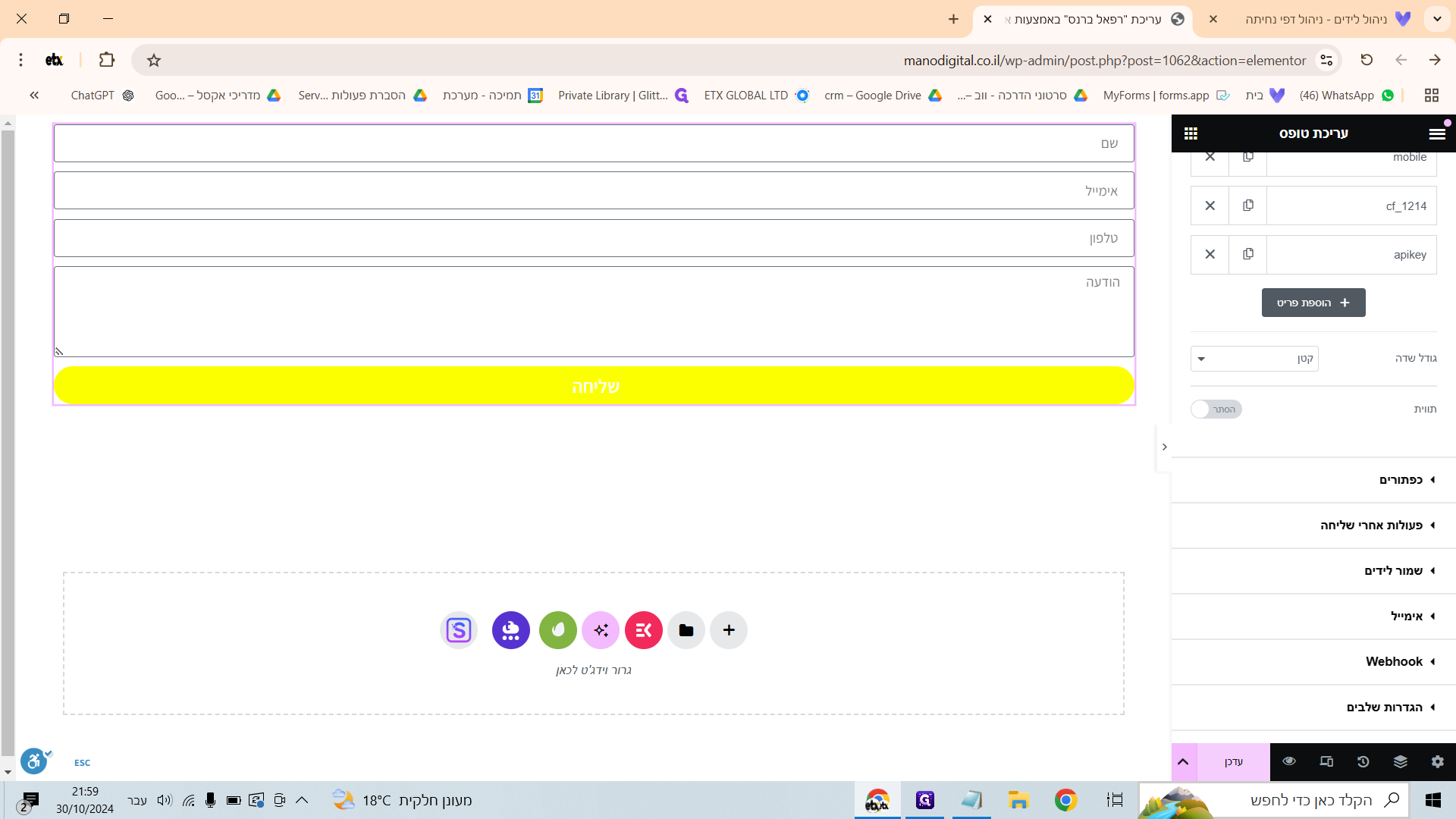
Task: Click the עדכן update button
Action: pos(1234,762)
